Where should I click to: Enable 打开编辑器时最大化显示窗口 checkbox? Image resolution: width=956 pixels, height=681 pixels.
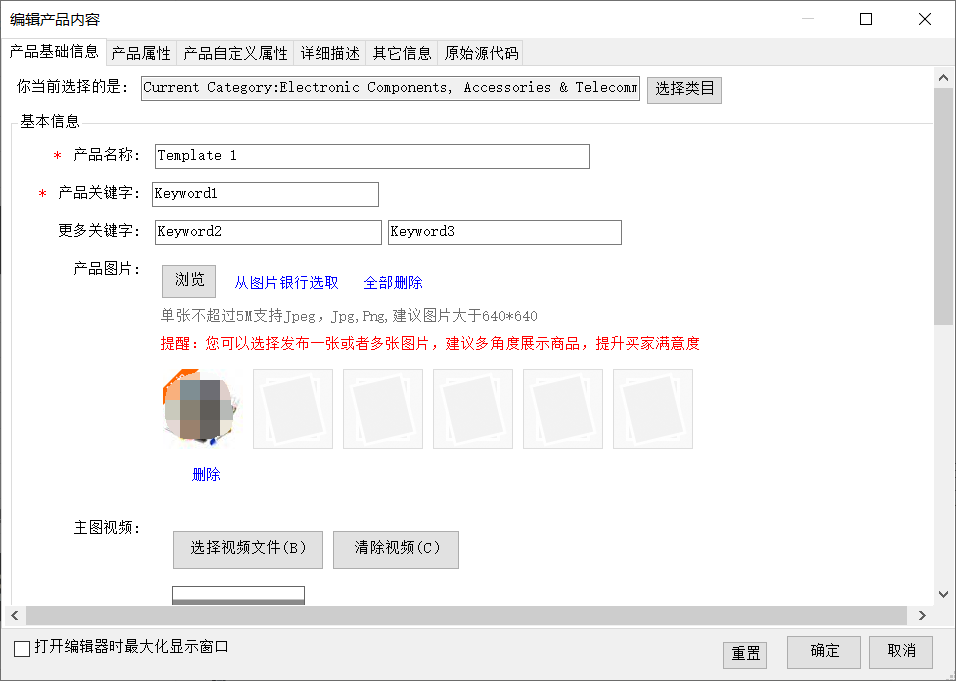(x=22, y=649)
